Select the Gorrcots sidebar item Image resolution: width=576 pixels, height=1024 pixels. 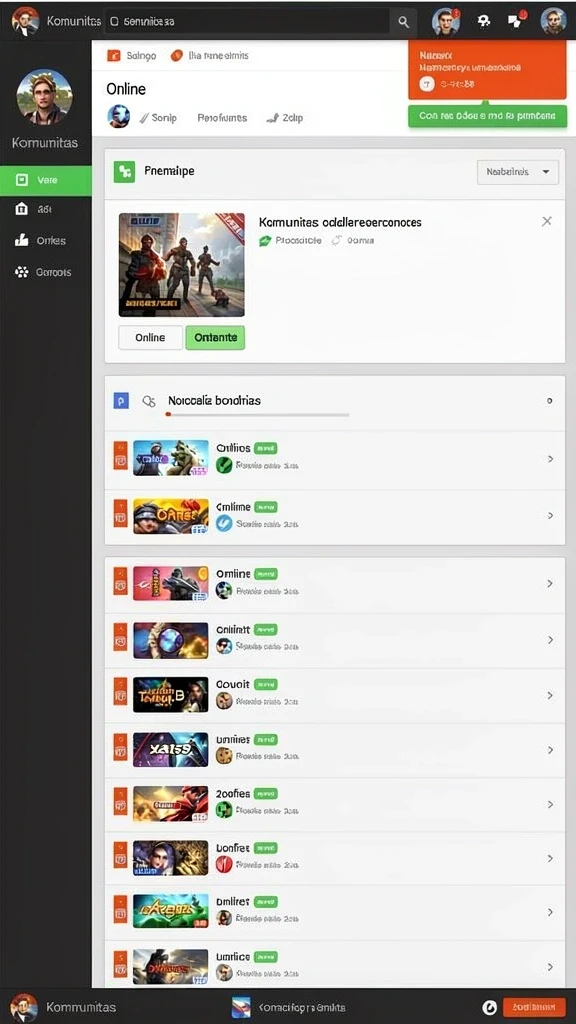coord(46,272)
